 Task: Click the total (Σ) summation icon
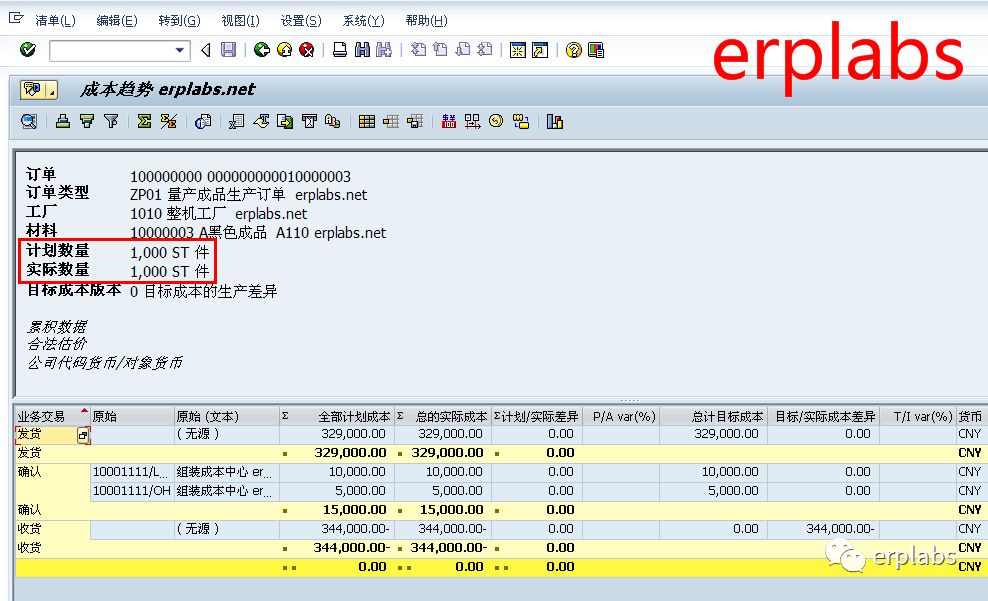[143, 121]
